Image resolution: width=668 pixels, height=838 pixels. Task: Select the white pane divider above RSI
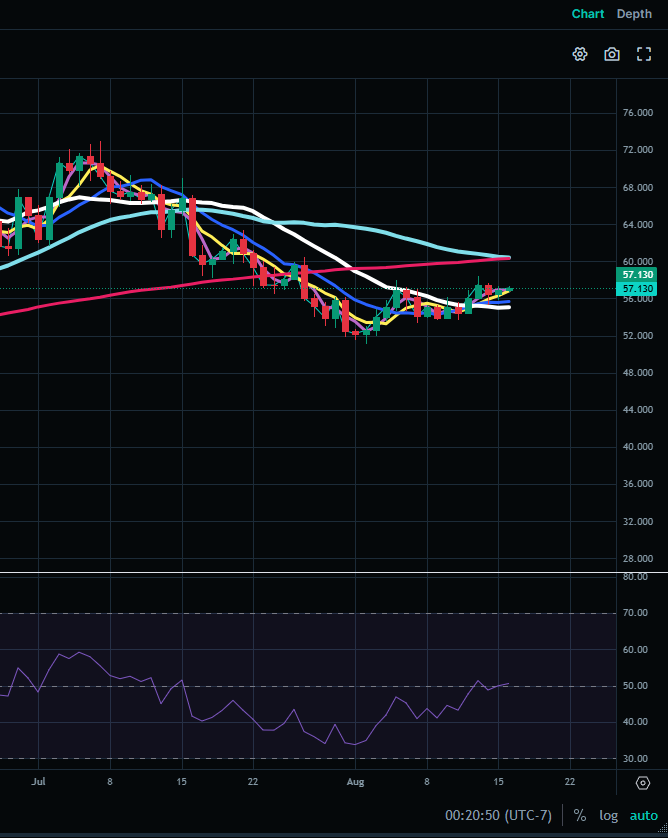pyautogui.click(x=334, y=572)
